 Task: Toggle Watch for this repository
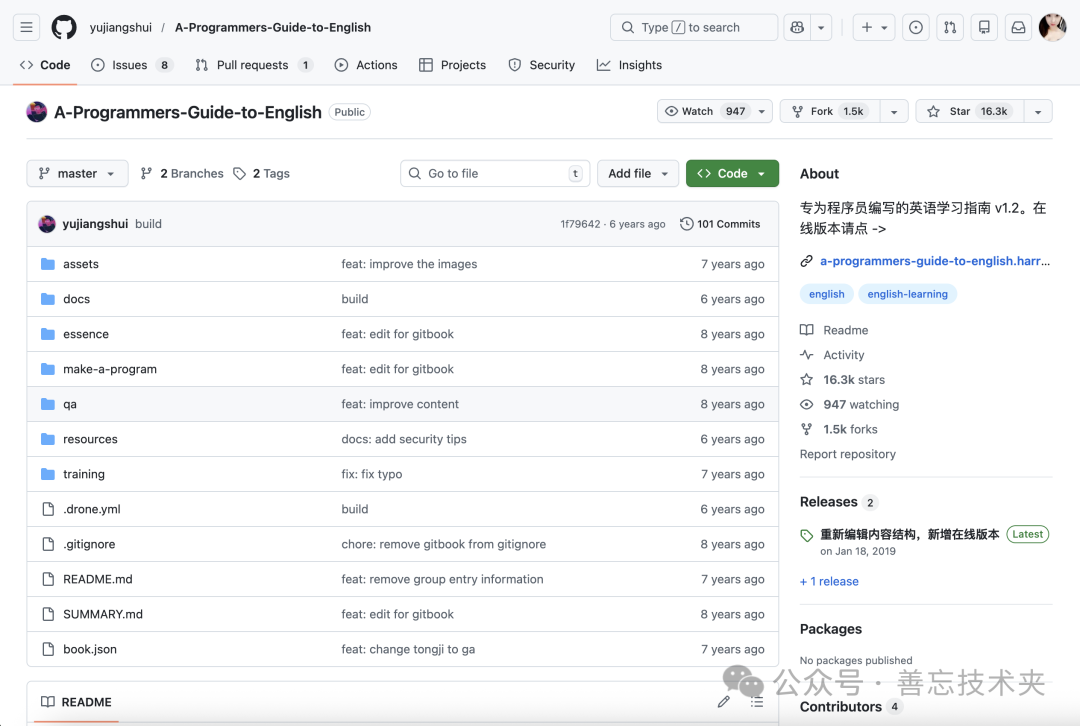tap(706, 111)
